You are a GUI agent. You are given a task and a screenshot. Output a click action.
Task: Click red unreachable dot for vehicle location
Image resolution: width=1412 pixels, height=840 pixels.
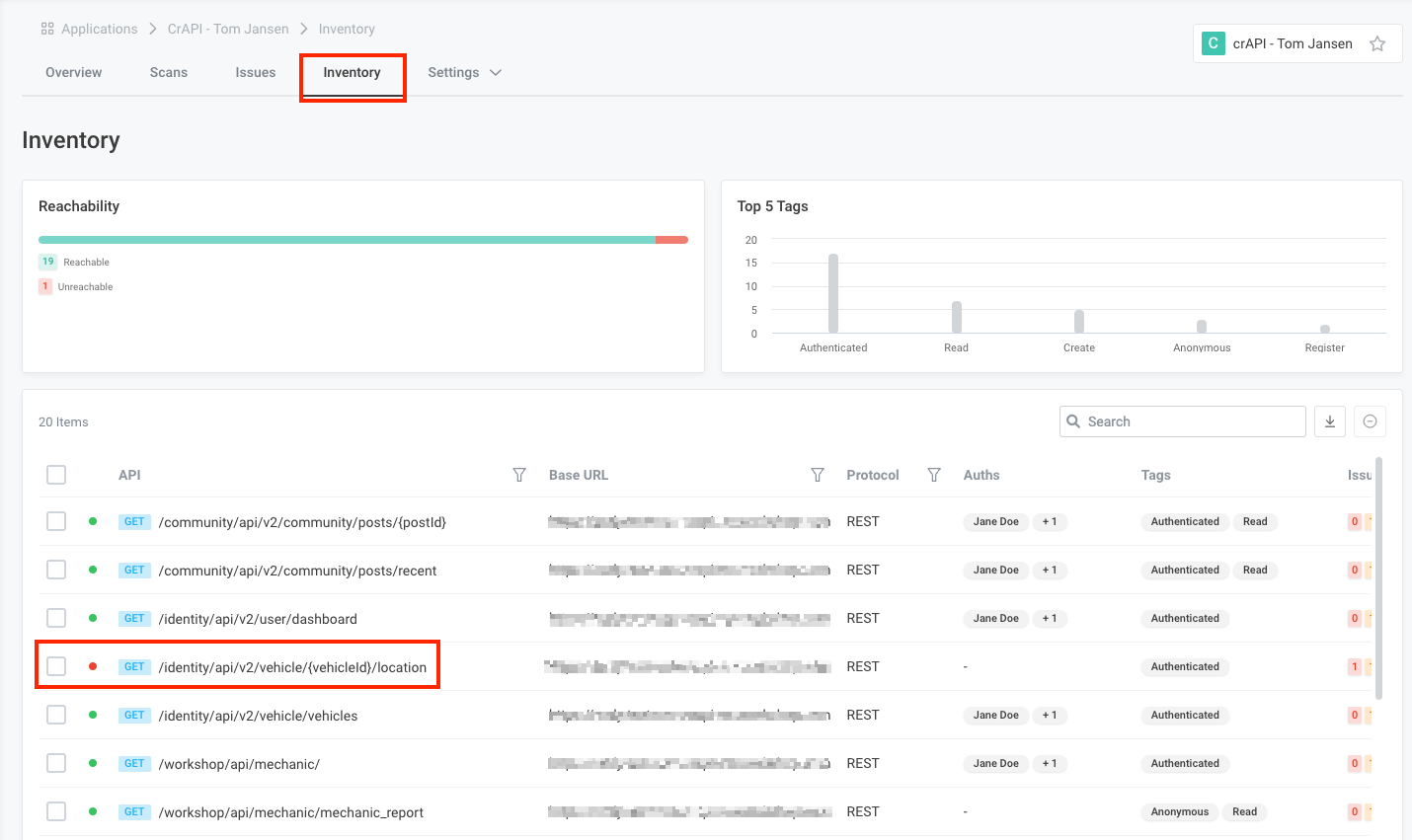[x=93, y=666]
